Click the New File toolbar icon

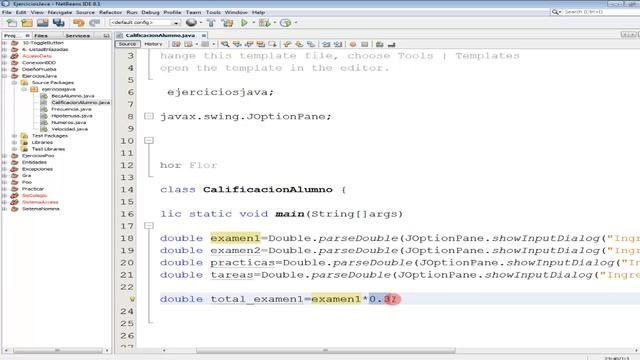pyautogui.click(x=11, y=23)
